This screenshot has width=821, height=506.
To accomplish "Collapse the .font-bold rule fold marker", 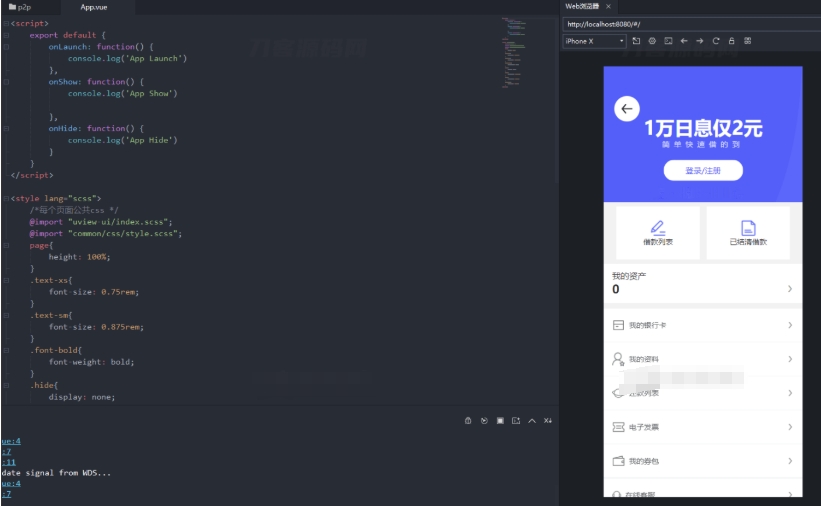I will (x=6, y=350).
